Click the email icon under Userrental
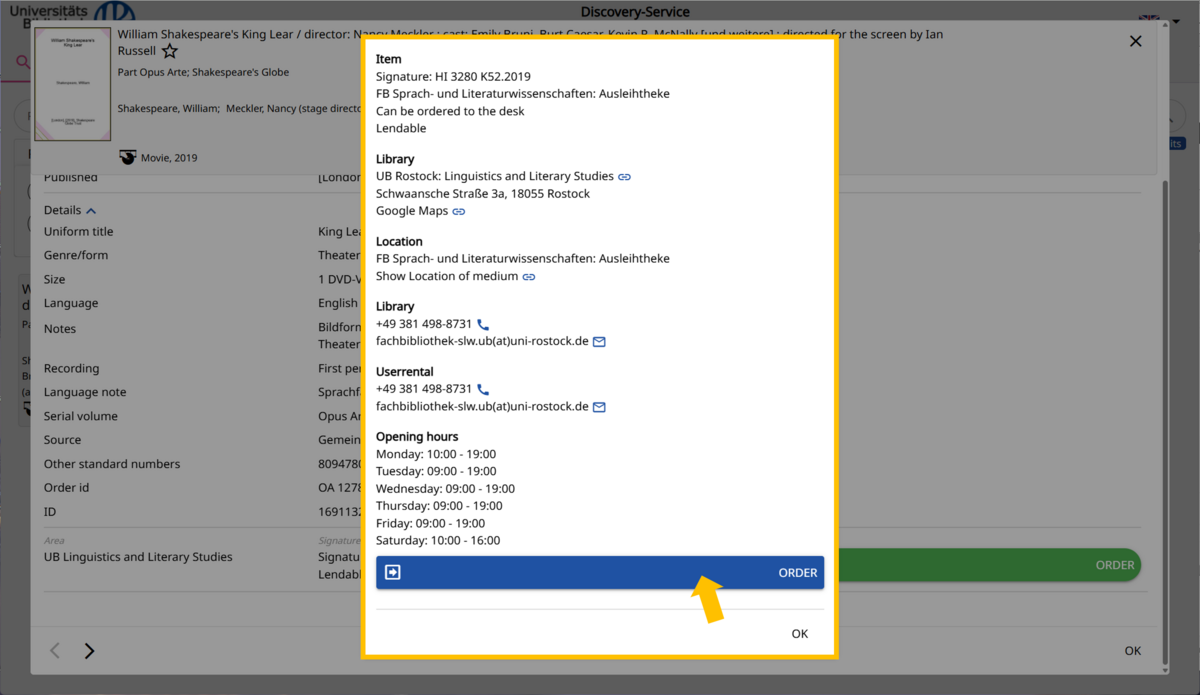Viewport: 1200px width, 695px height. 599,407
